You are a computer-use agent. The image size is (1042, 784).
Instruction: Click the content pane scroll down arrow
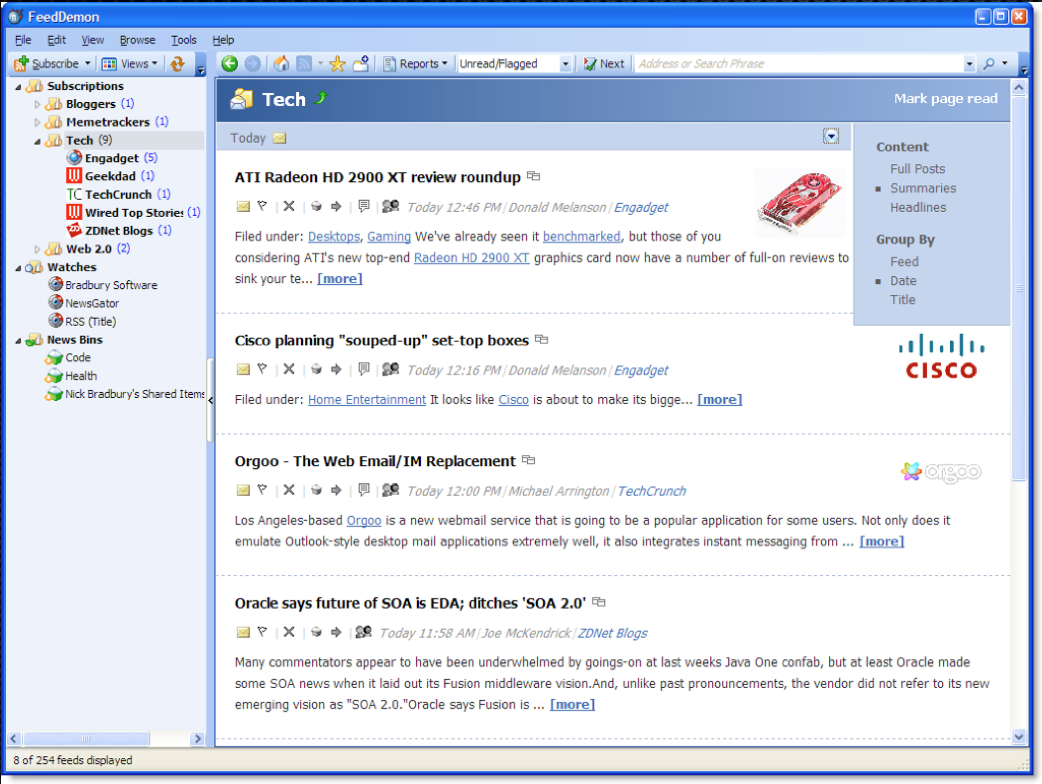point(1018,736)
